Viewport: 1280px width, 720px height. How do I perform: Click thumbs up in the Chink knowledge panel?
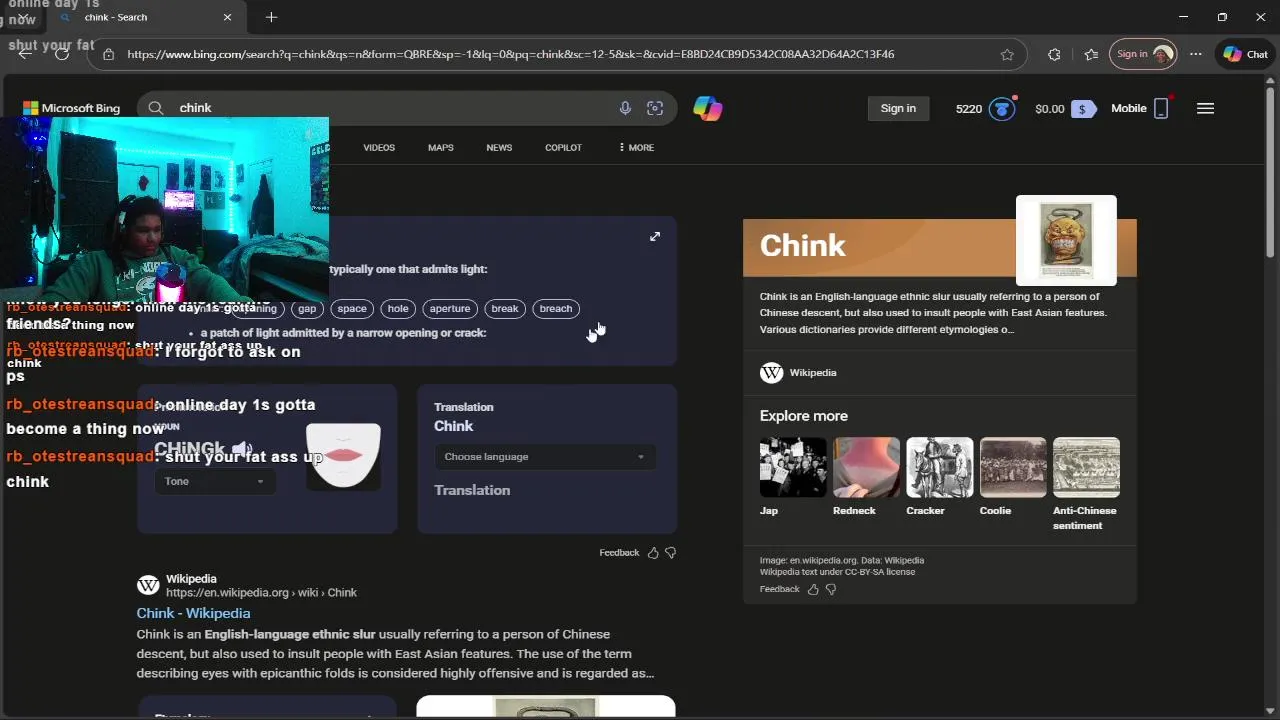(813, 589)
